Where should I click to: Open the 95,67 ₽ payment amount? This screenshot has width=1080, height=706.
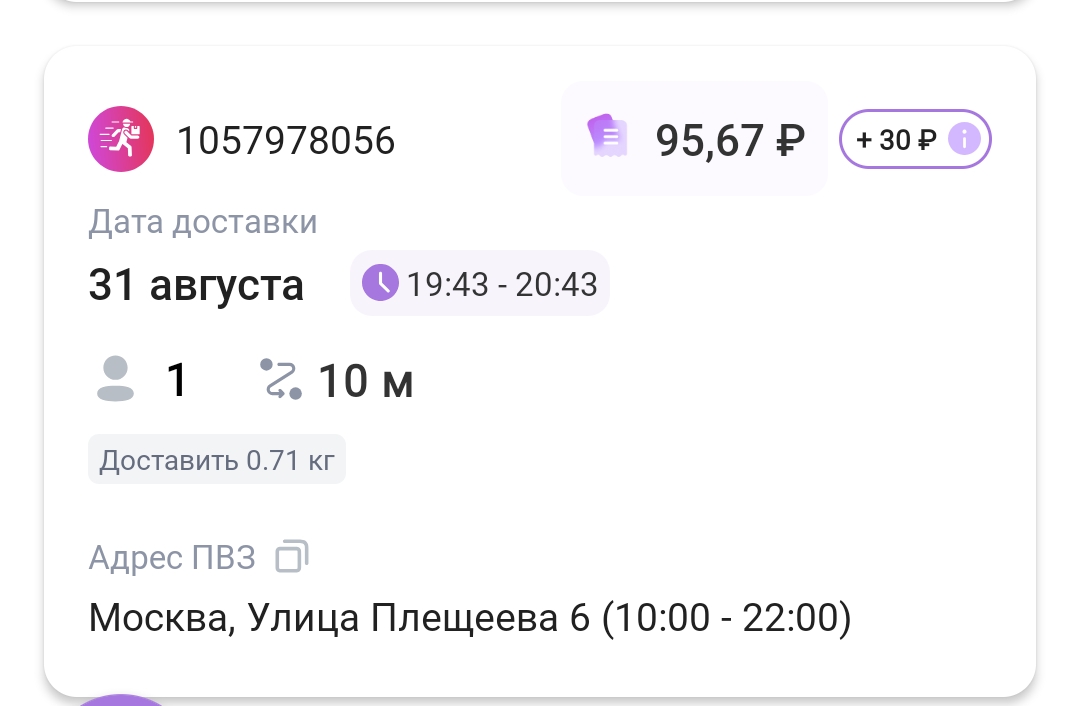pyautogui.click(x=730, y=140)
